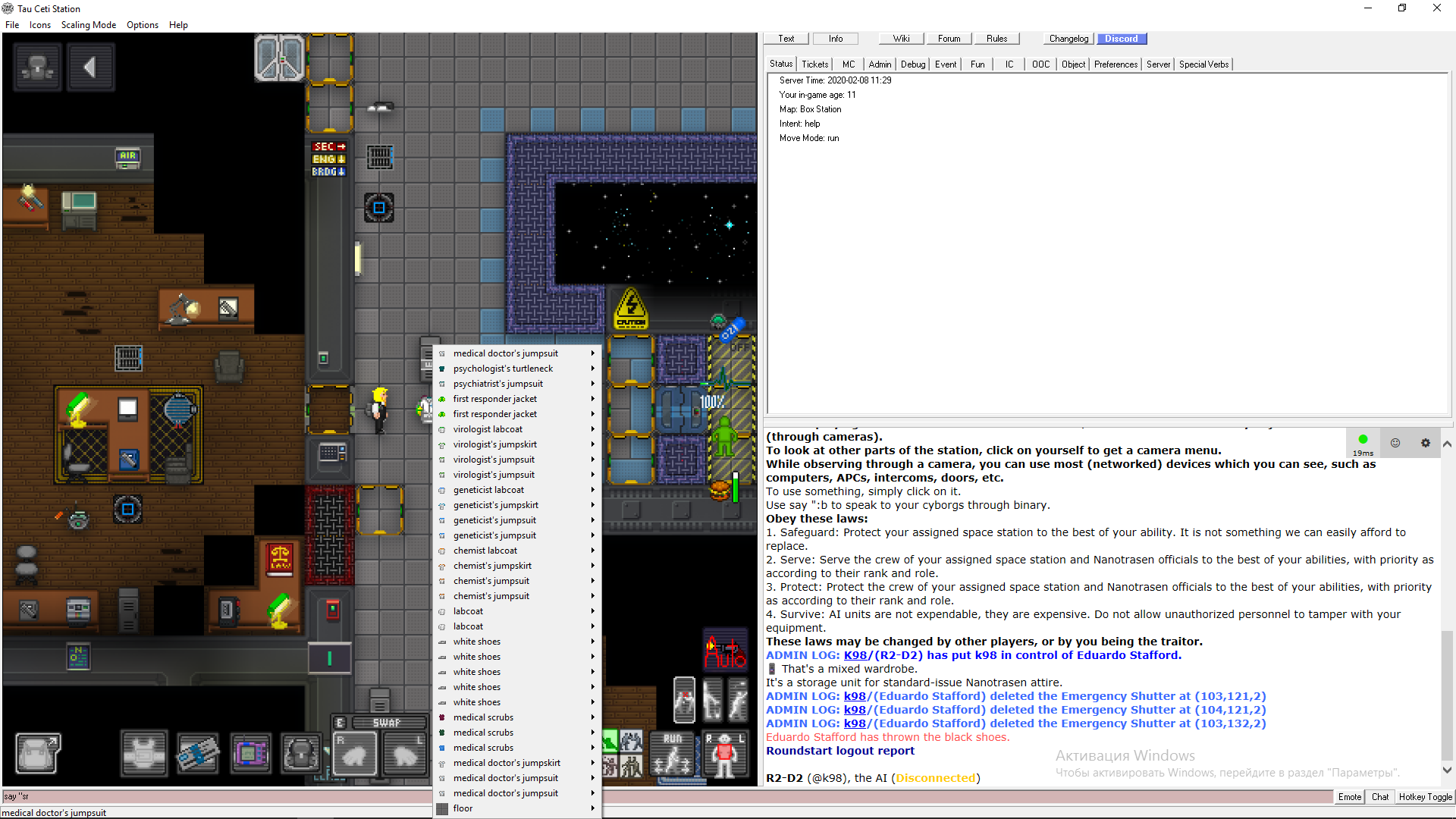Open the purple PDA slot
This screenshot has height=819, width=1456.
pyautogui.click(x=251, y=754)
